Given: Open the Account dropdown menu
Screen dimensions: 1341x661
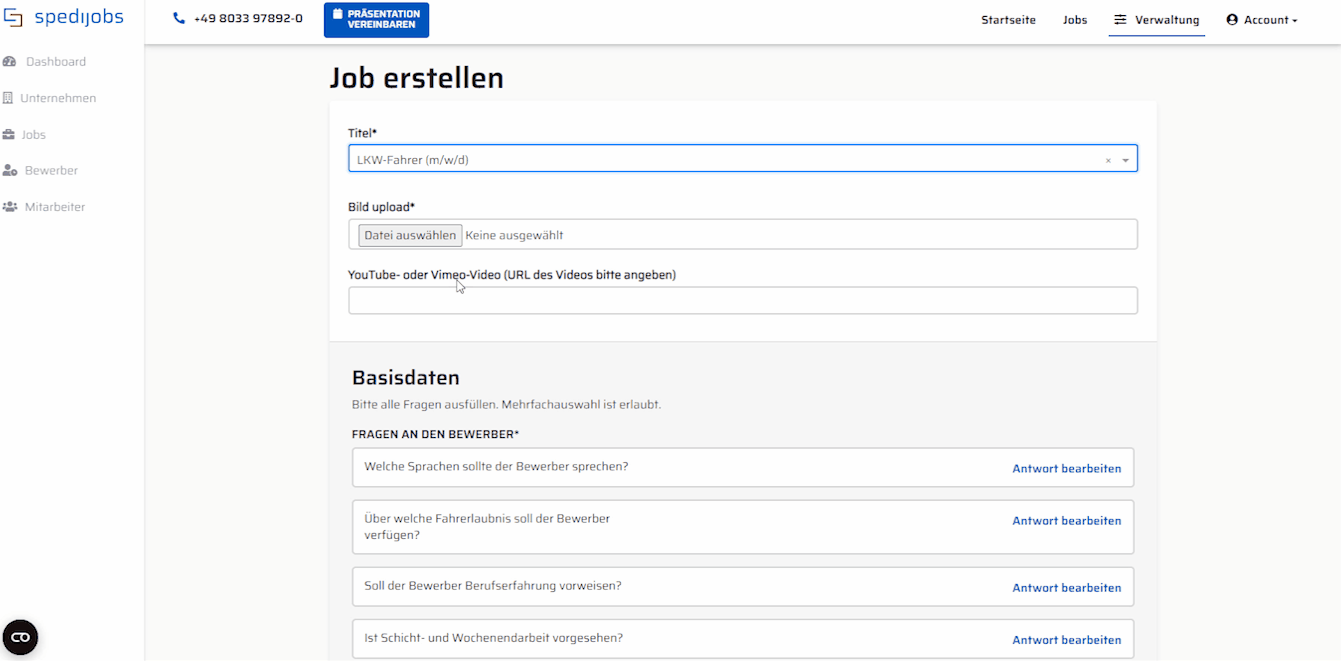Looking at the screenshot, I should (1262, 20).
